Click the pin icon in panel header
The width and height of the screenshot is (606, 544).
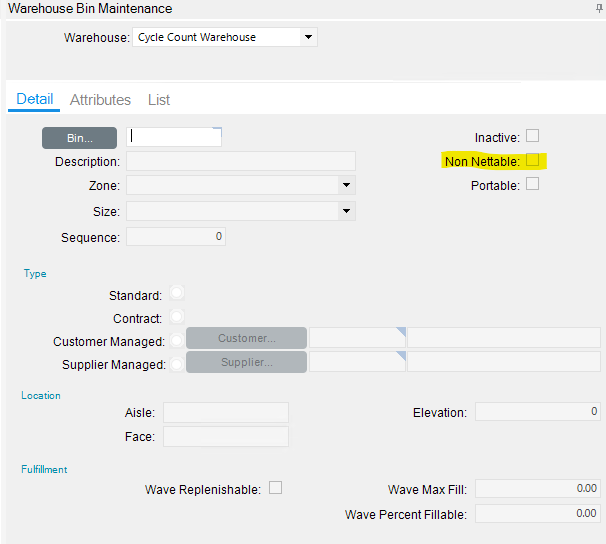pyautogui.click(x=599, y=8)
